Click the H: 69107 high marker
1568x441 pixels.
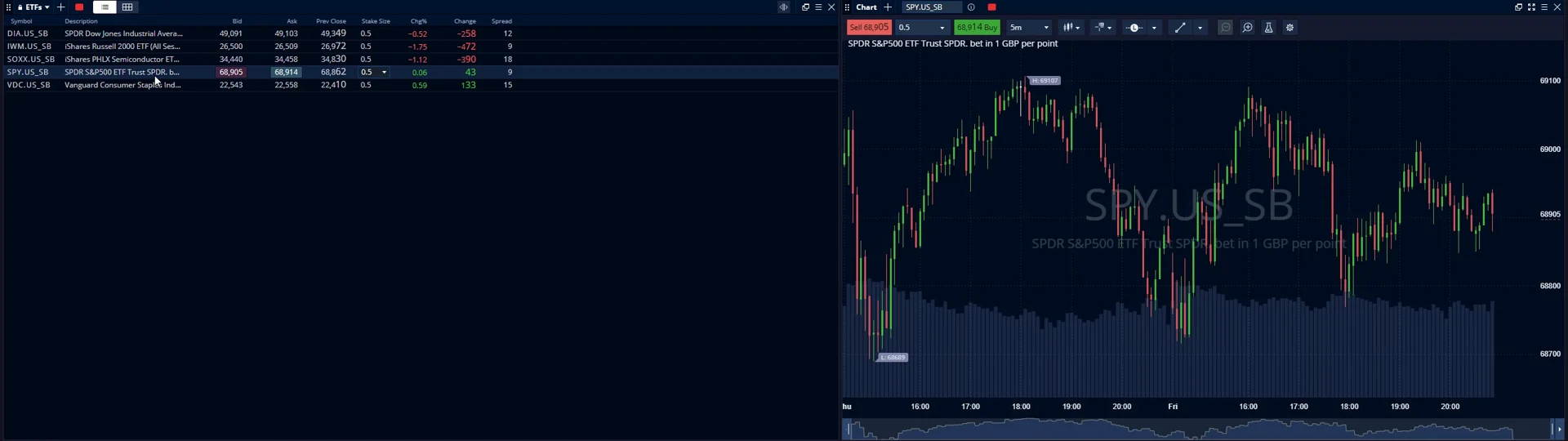(1045, 81)
